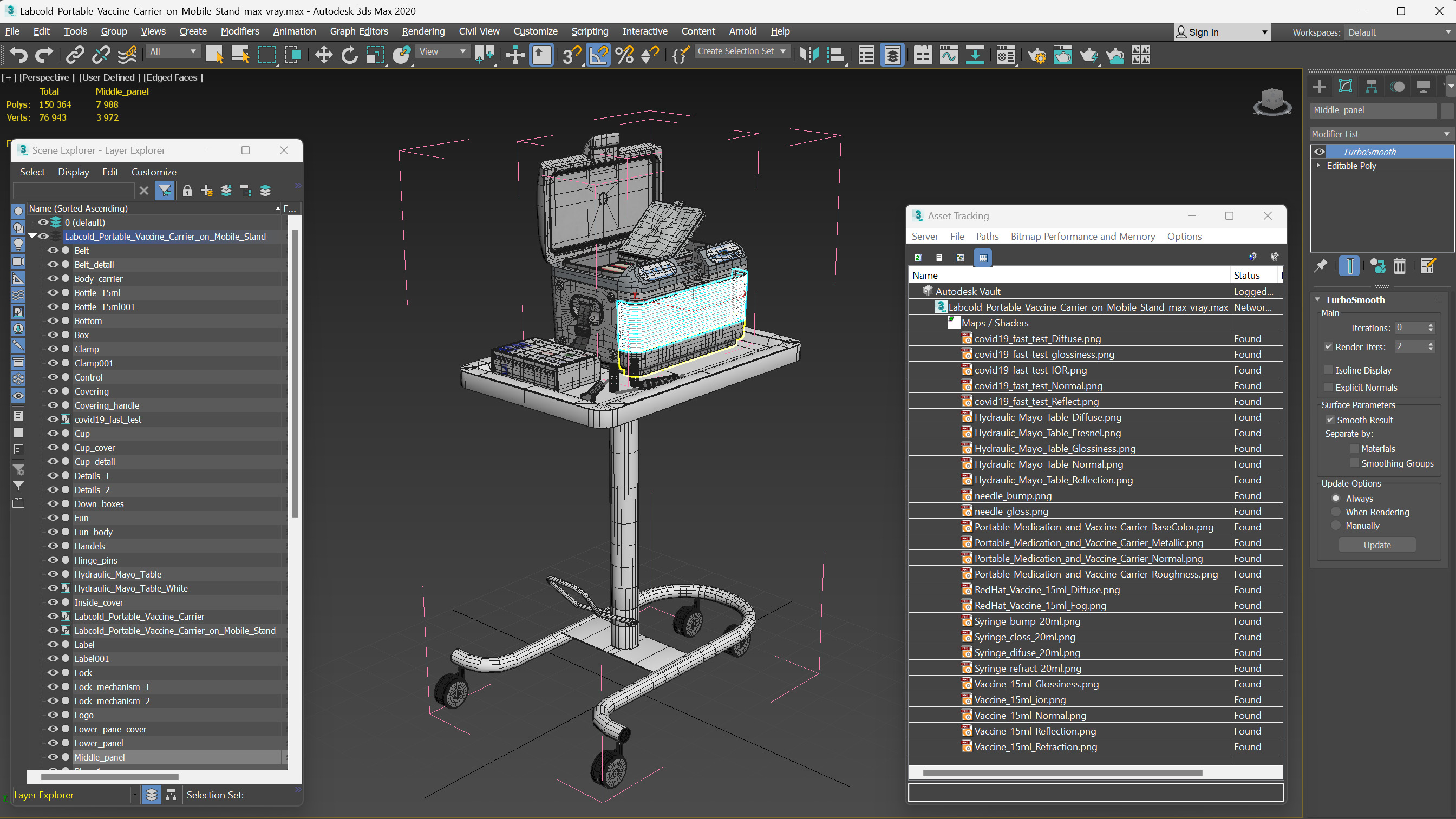The height and width of the screenshot is (819, 1456).
Task: Click the ViewCube in the viewport
Action: 1272,102
